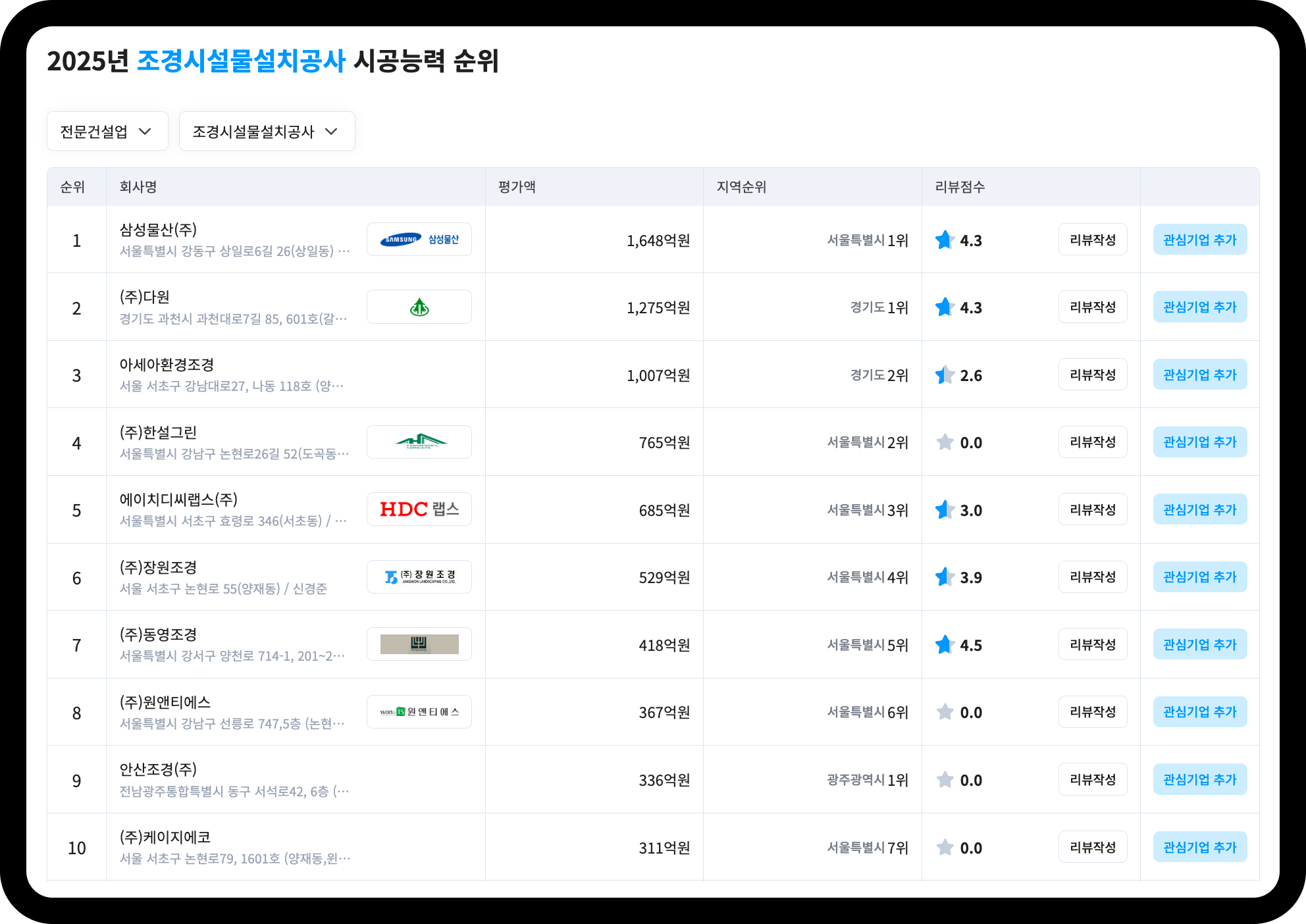
Task: Open company name 안산조경(주)
Action: pyautogui.click(x=158, y=769)
